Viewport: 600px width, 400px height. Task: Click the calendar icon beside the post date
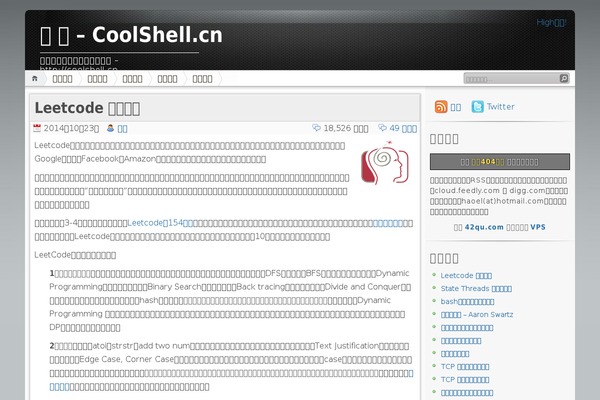[x=37, y=128]
